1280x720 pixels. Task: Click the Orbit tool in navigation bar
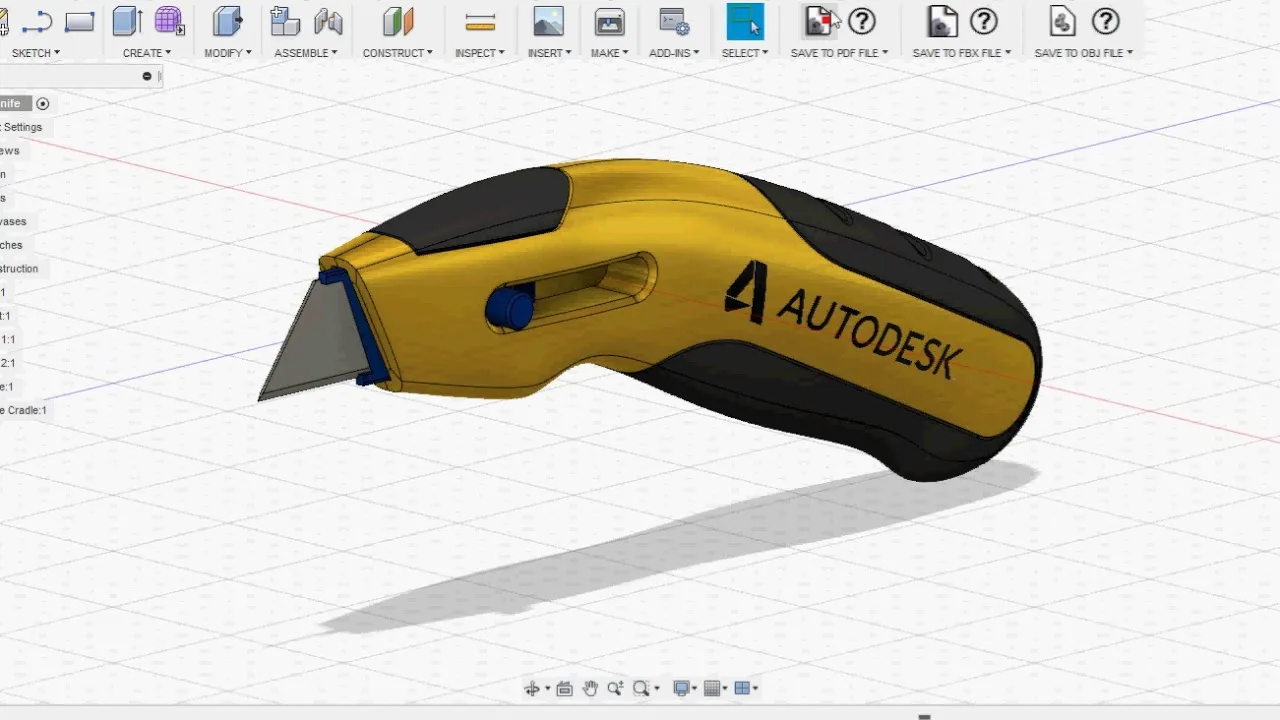(531, 688)
